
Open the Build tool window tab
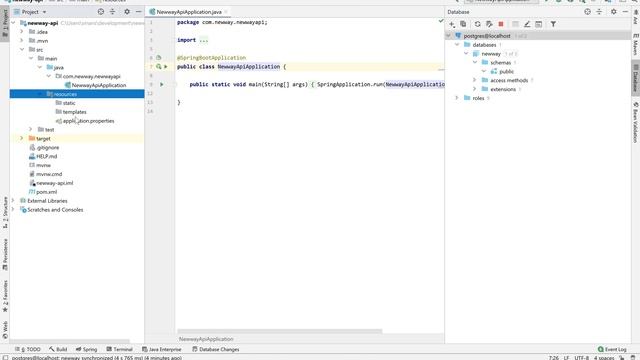click(x=58, y=349)
